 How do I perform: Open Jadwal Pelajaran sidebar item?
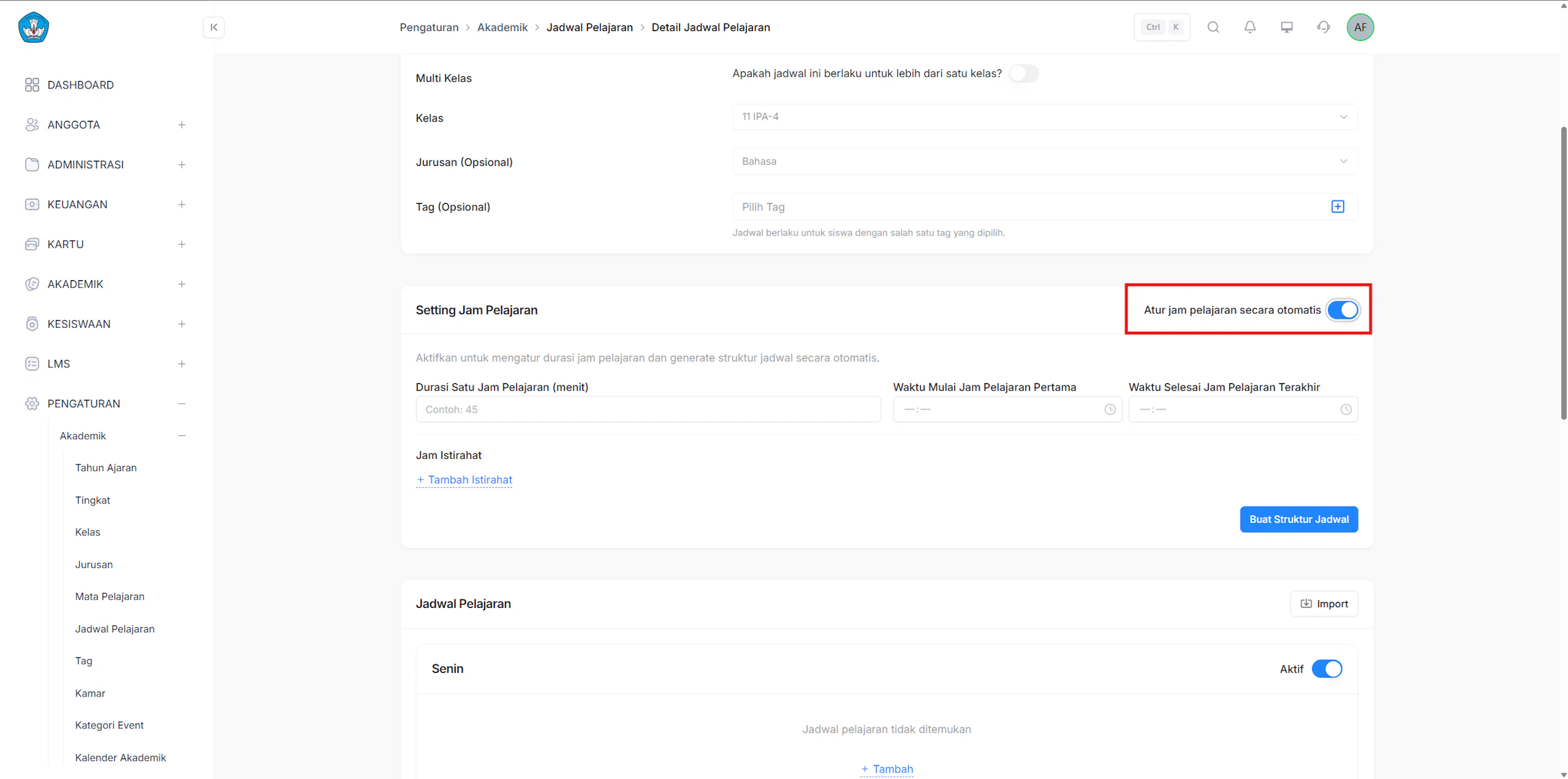(x=114, y=629)
